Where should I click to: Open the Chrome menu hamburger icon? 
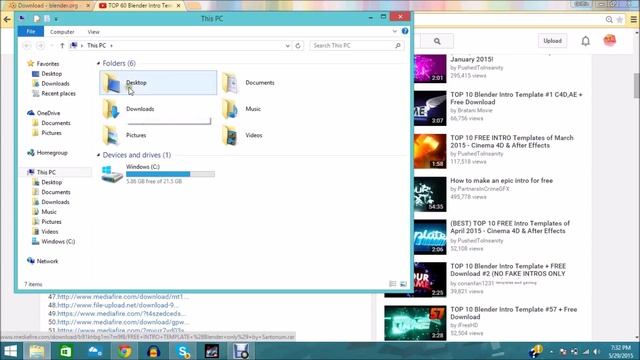tap(633, 19)
